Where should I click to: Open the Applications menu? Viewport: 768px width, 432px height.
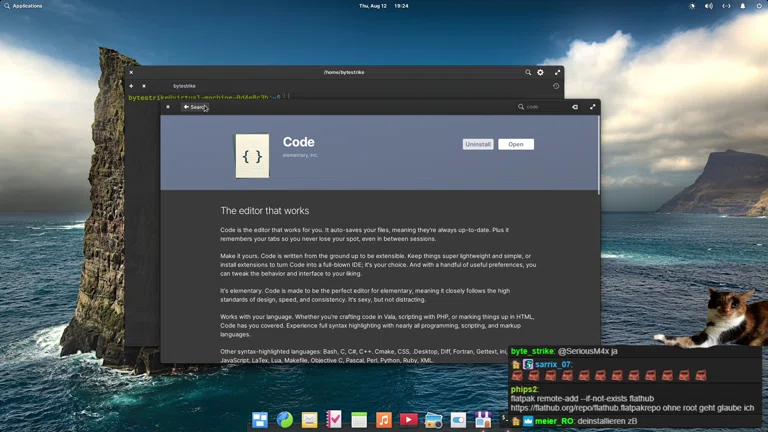coord(23,6)
